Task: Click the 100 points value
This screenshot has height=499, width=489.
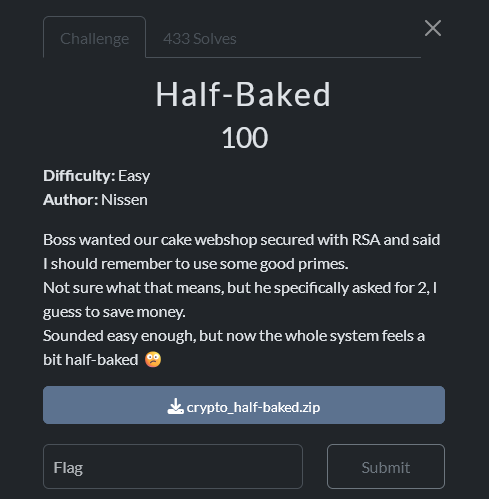Action: 244,138
